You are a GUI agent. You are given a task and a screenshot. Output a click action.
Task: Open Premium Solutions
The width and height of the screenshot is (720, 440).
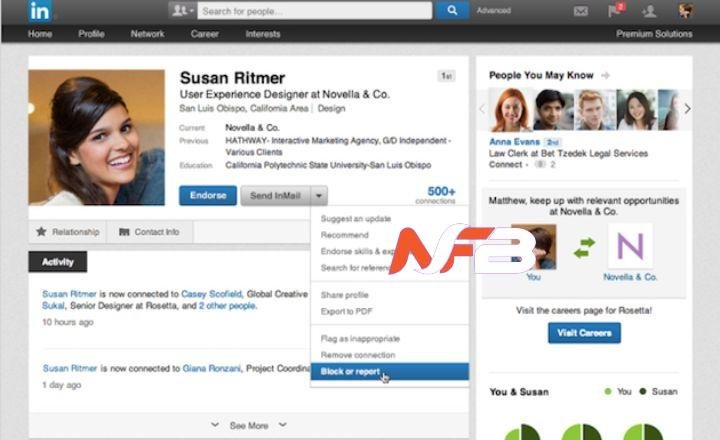click(x=654, y=34)
